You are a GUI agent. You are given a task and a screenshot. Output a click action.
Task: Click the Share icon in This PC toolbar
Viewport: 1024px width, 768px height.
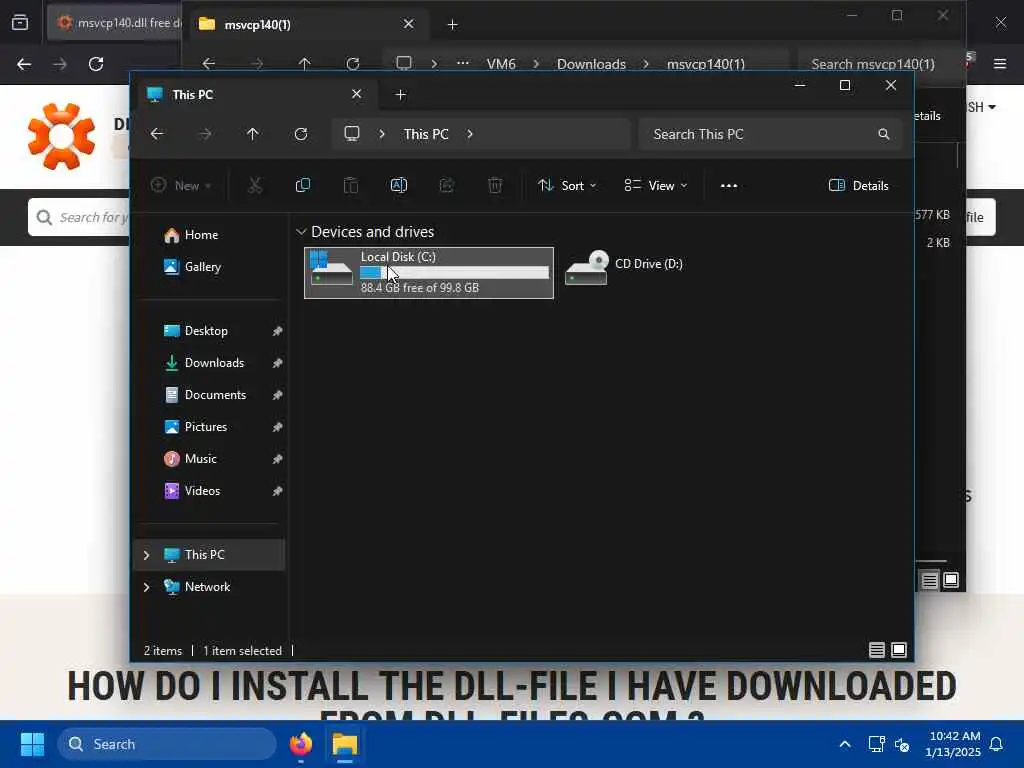[447, 185]
